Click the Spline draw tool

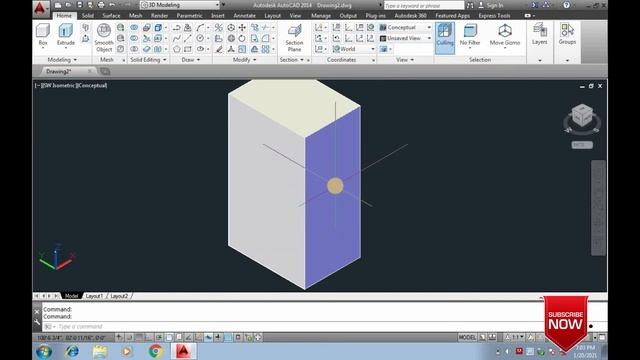tap(176, 38)
